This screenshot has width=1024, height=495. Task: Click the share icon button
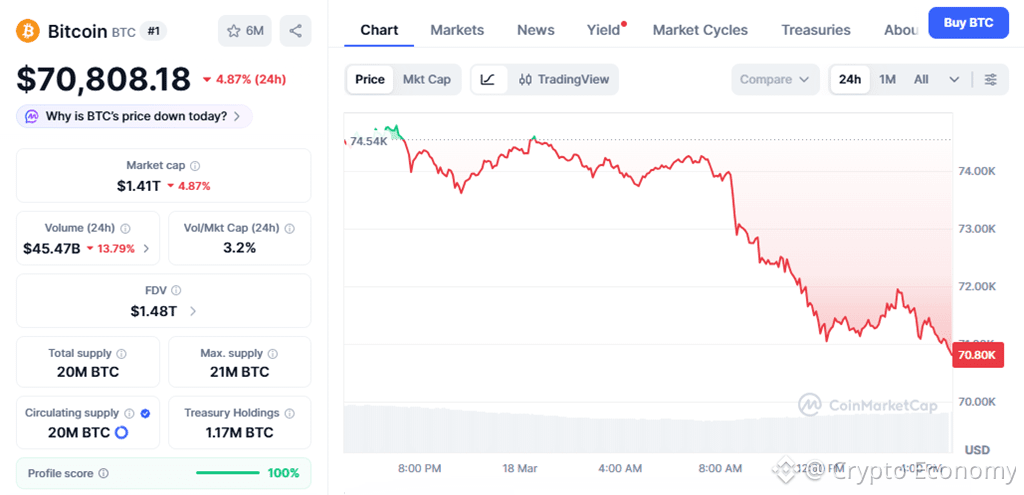tap(295, 31)
